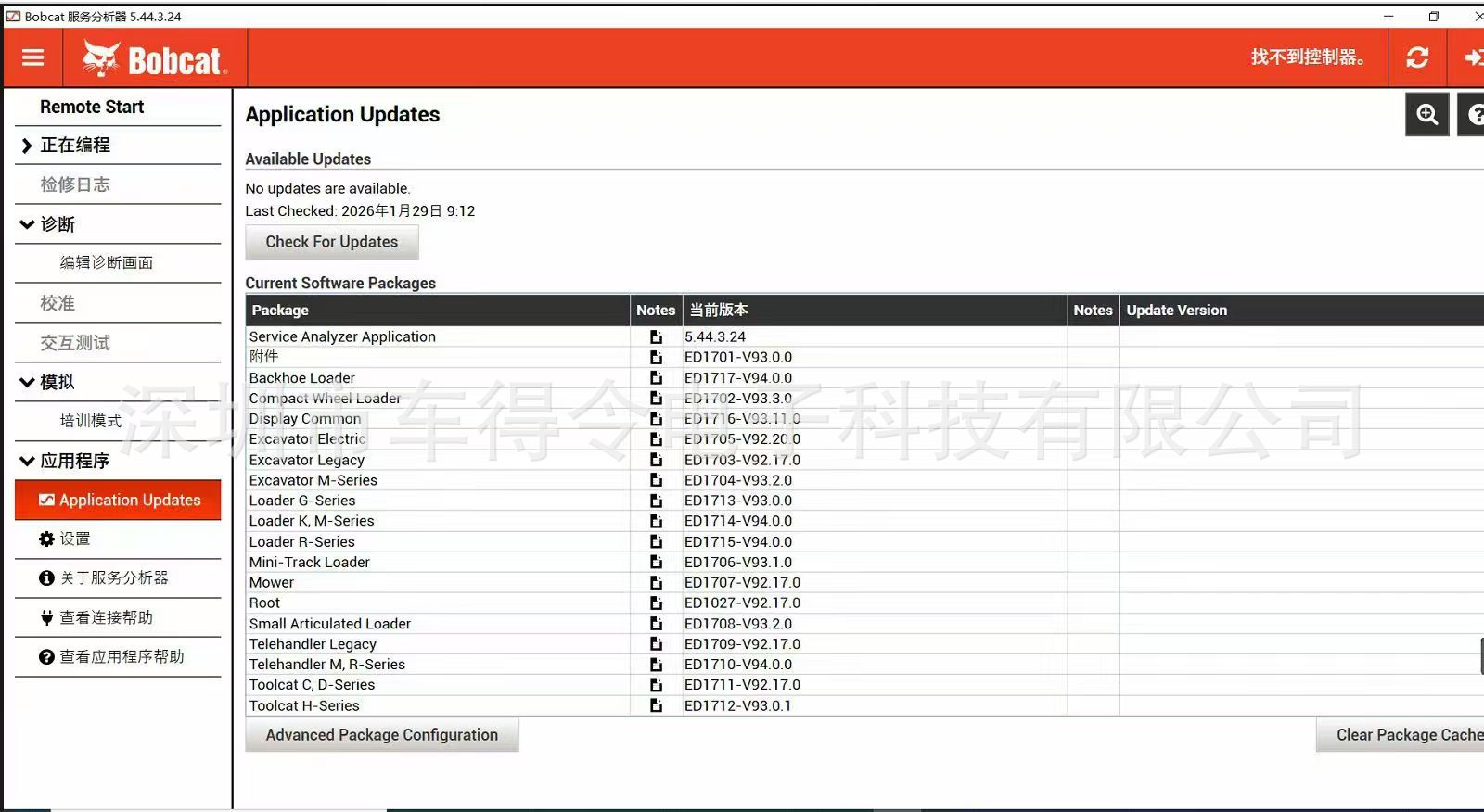This screenshot has width=1484, height=812.
Task: Click Advanced Package Configuration button
Action: coord(381,735)
